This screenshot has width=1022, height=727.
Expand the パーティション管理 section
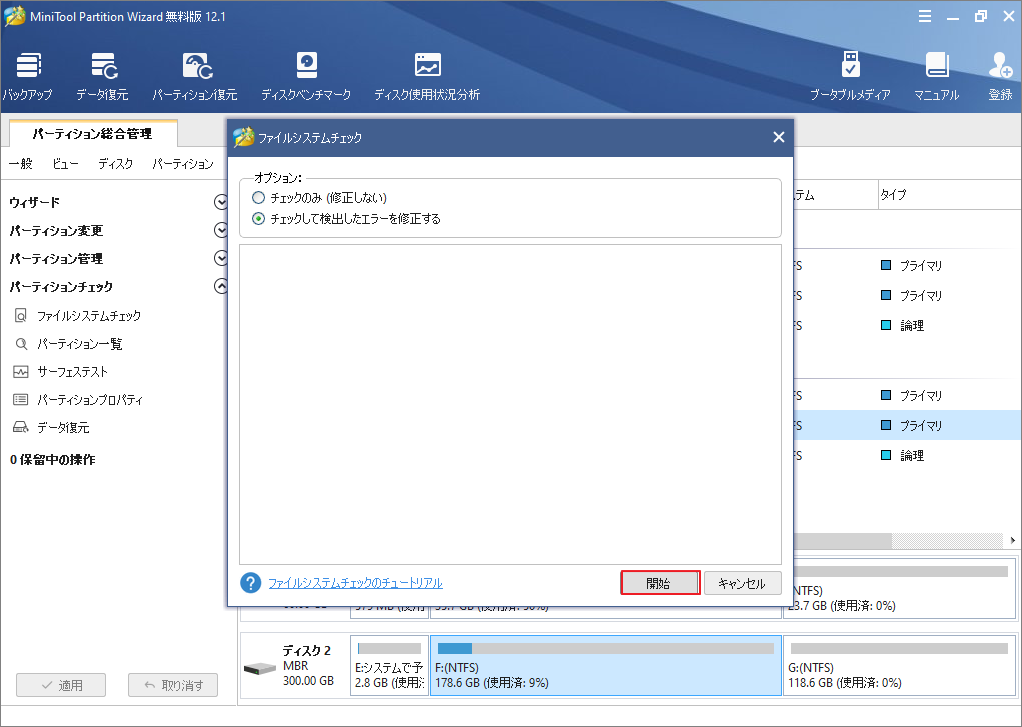pos(221,258)
